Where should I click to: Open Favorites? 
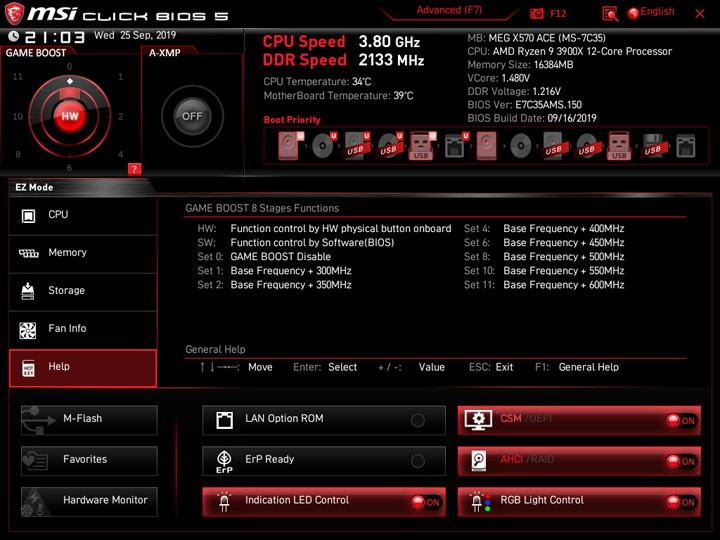coord(89,461)
